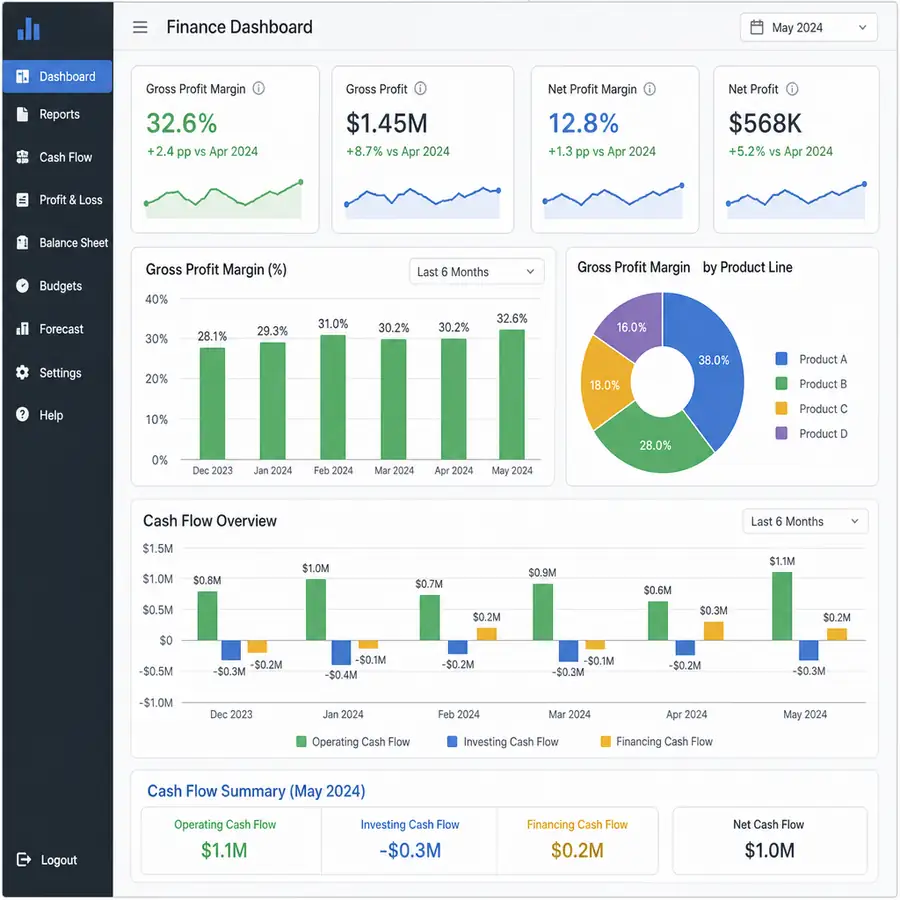Toggle Product A in donut legend
900x900 pixels.
coord(811,359)
